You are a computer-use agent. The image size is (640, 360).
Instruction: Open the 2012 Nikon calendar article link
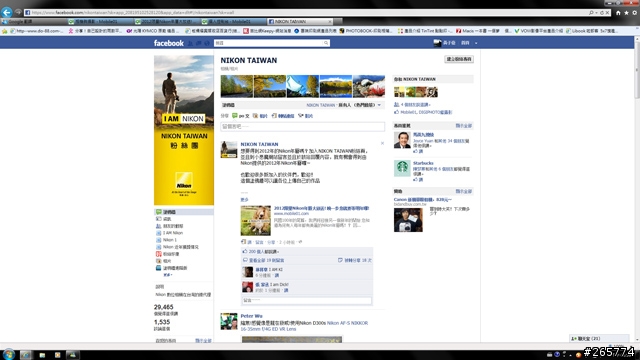pos(321,208)
